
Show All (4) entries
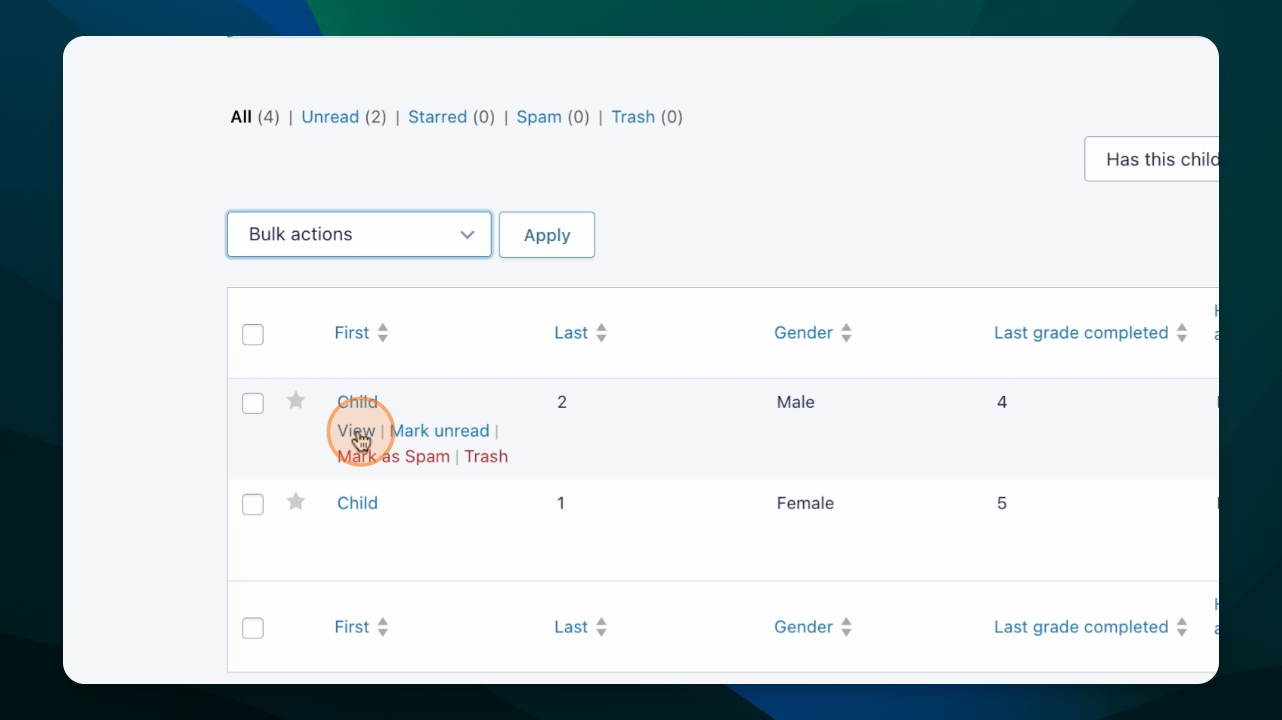point(255,117)
